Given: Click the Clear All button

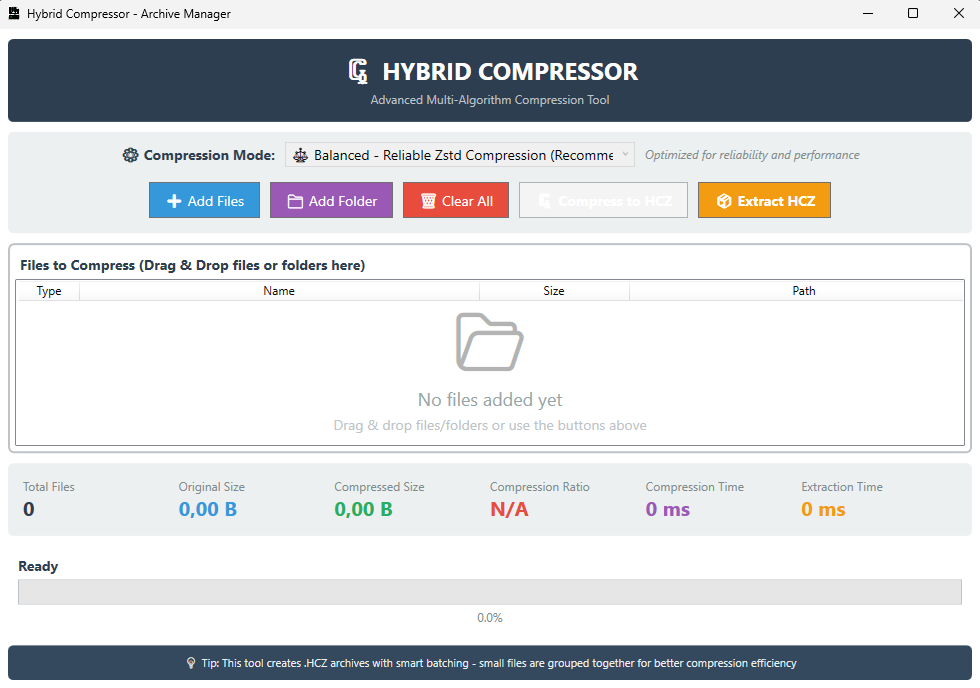Looking at the screenshot, I should coord(455,200).
